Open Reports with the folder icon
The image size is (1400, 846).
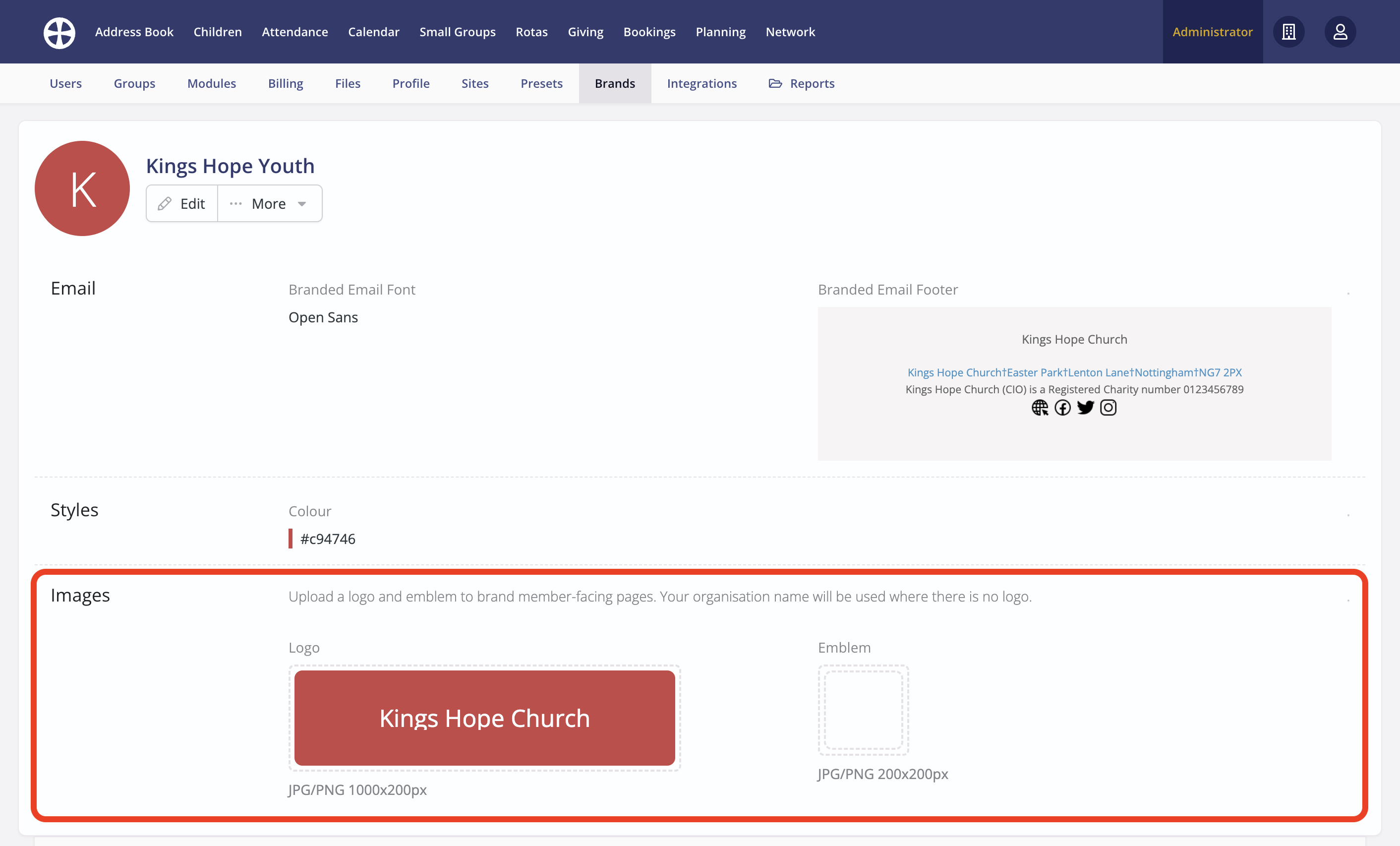click(801, 83)
